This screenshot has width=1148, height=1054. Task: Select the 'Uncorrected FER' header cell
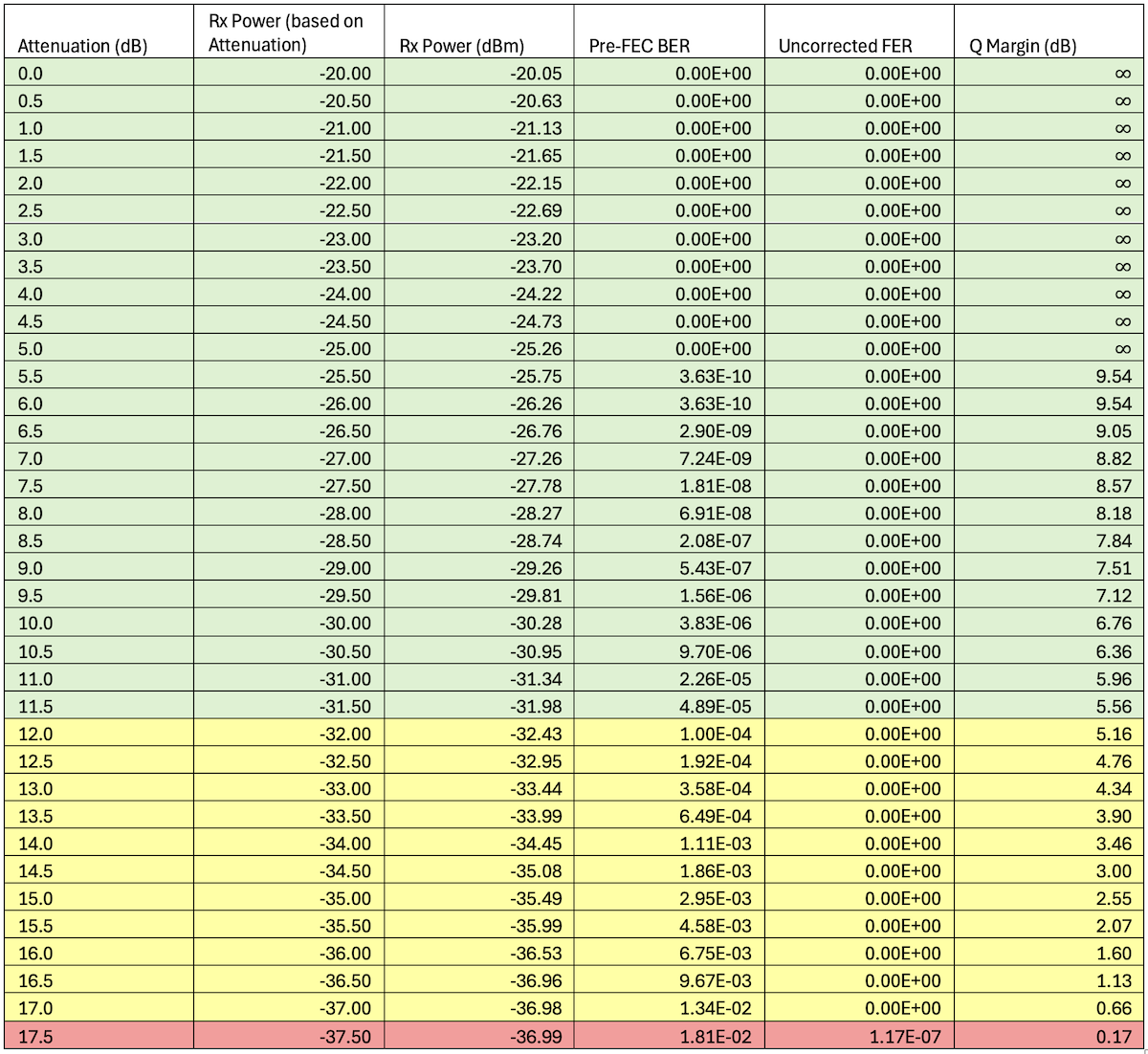pos(859,33)
